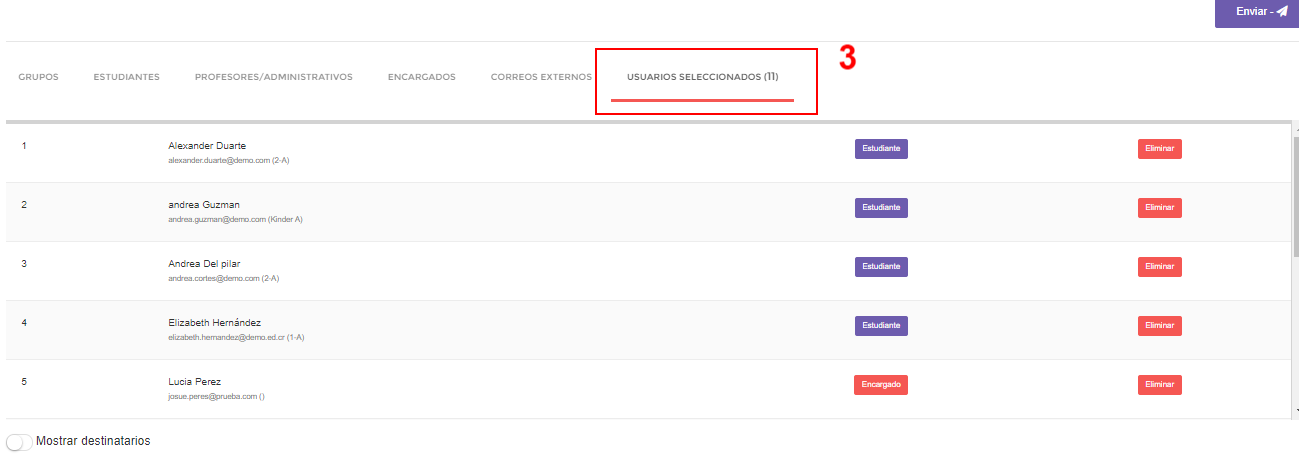
Task: Go to the Encargados tab
Action: [421, 77]
